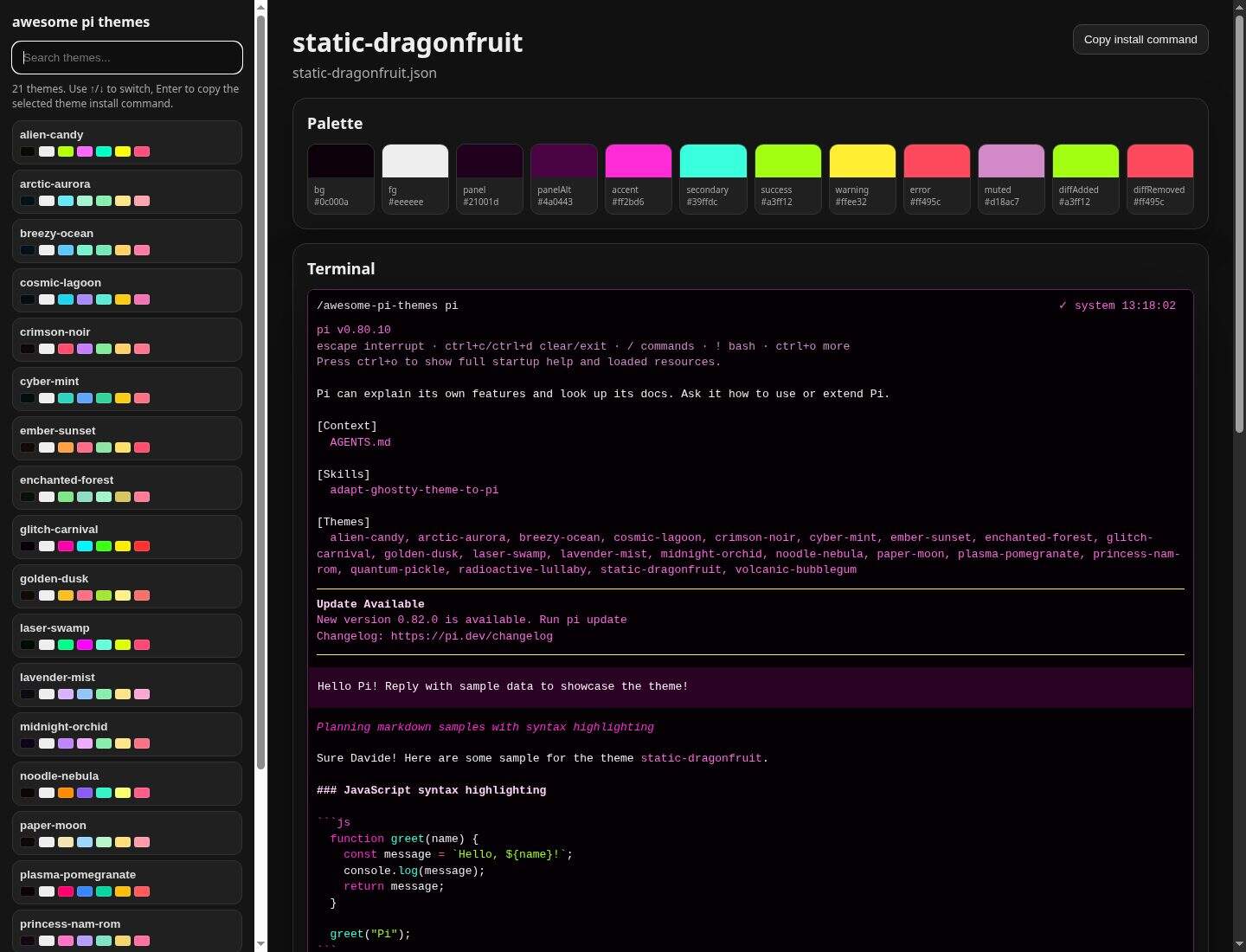This screenshot has height=952, width=1246.
Task: Click the sidebar scrollbar down arrow
Action: tap(261, 943)
